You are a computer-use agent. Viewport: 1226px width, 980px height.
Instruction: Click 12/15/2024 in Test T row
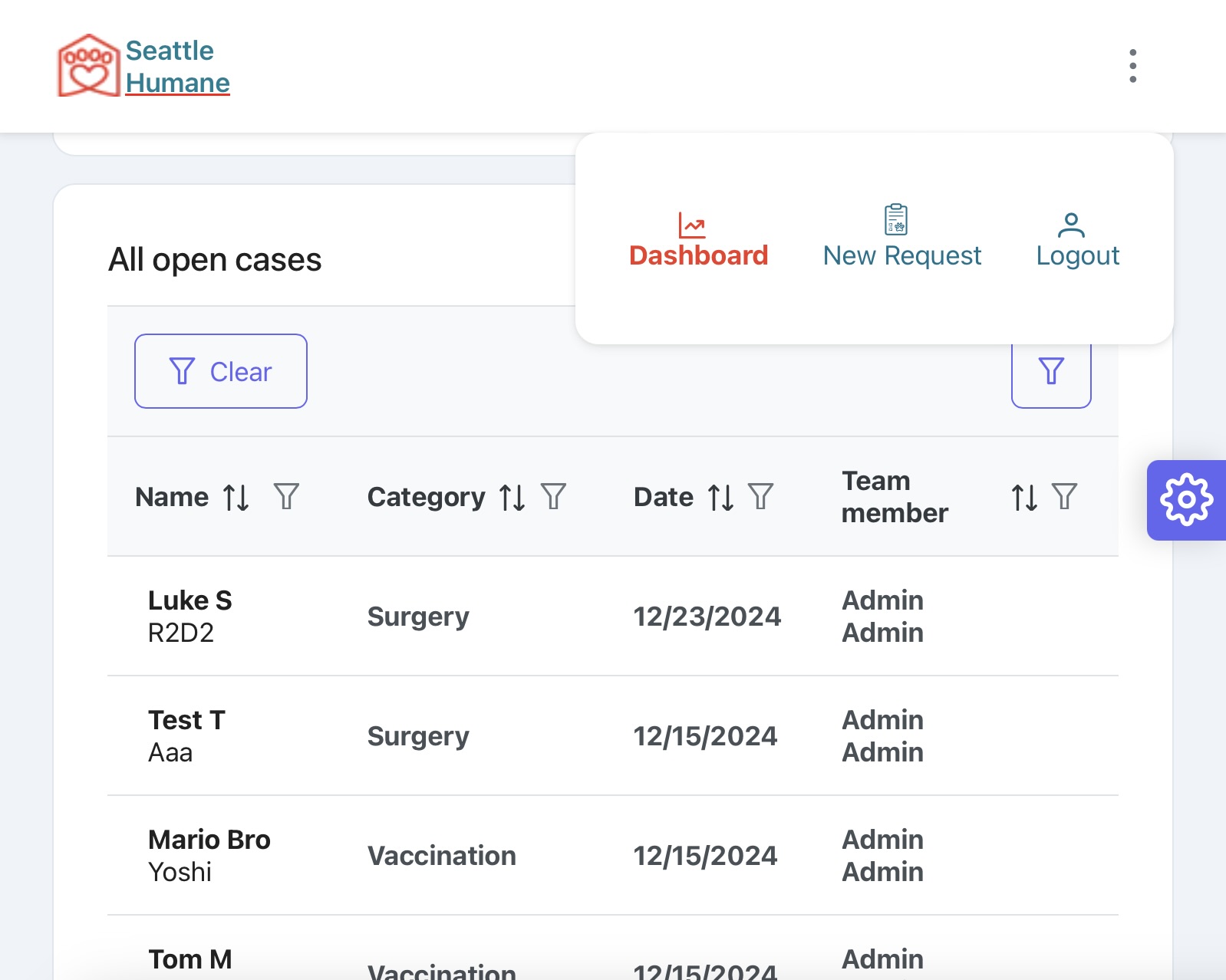(x=706, y=736)
